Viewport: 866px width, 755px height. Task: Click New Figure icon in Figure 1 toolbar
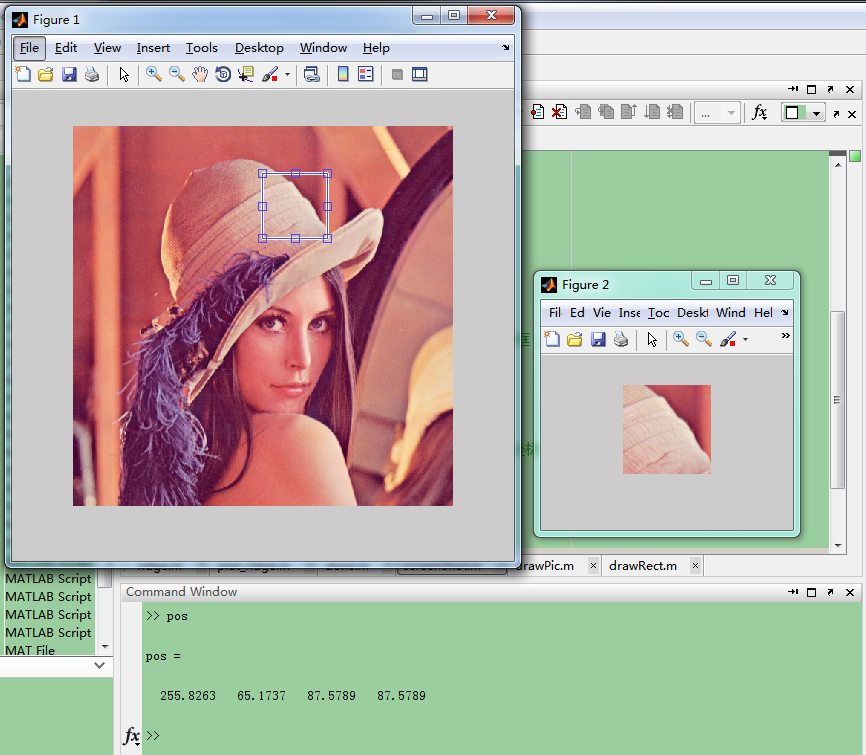(23, 74)
